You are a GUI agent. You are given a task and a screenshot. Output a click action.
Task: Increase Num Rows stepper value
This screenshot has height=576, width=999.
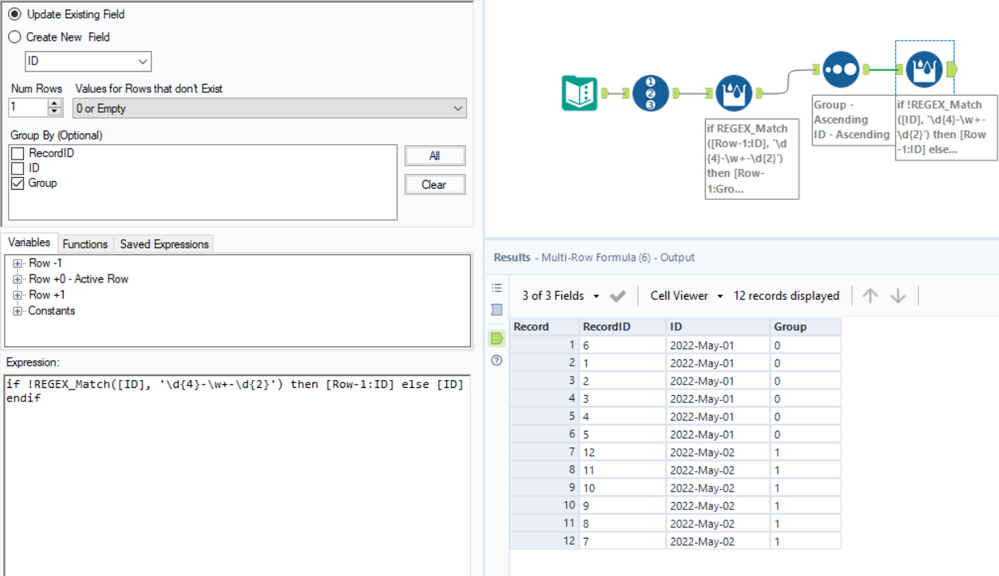pyautogui.click(x=55, y=104)
